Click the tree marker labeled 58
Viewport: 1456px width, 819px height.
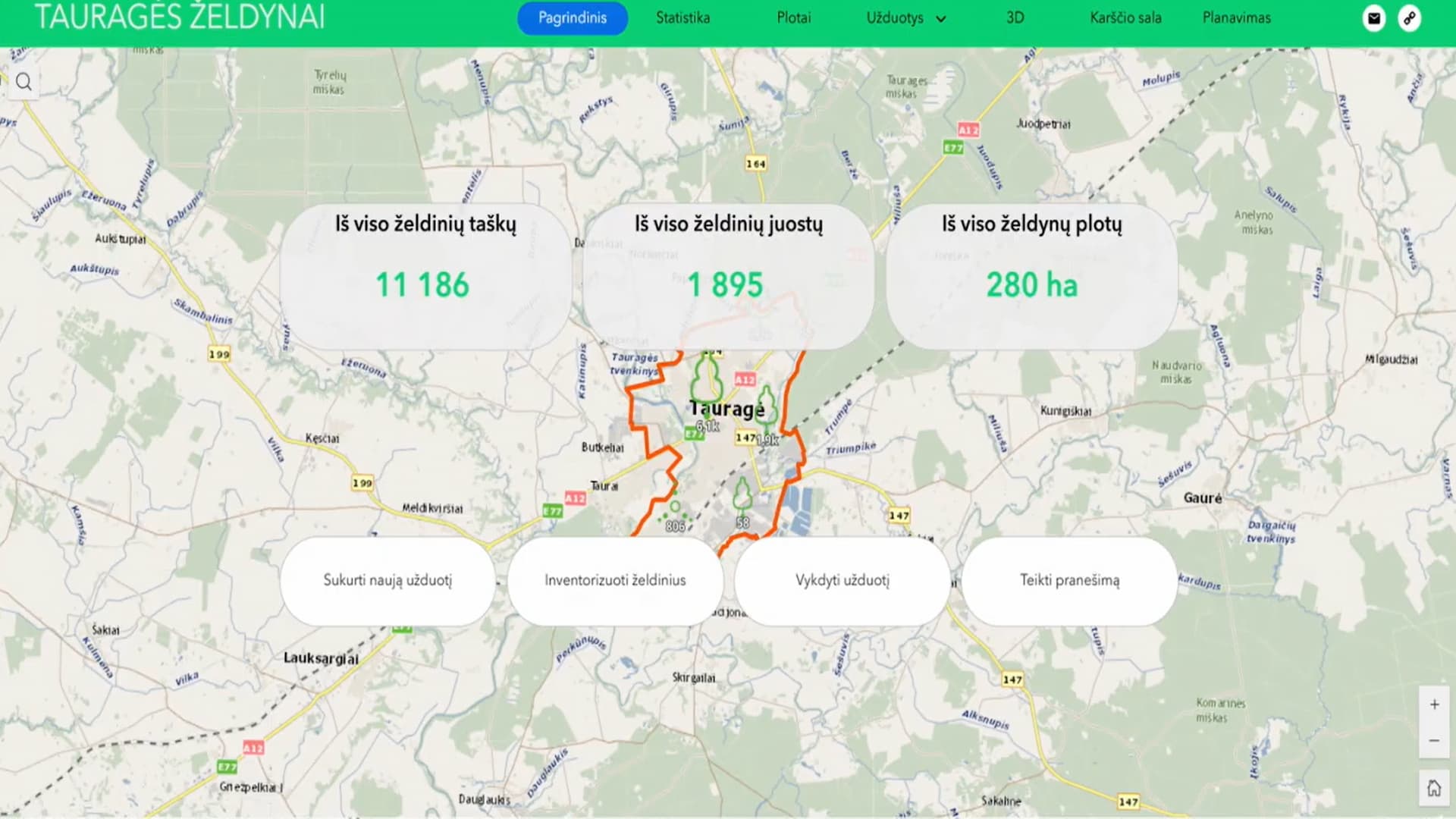pos(742,497)
